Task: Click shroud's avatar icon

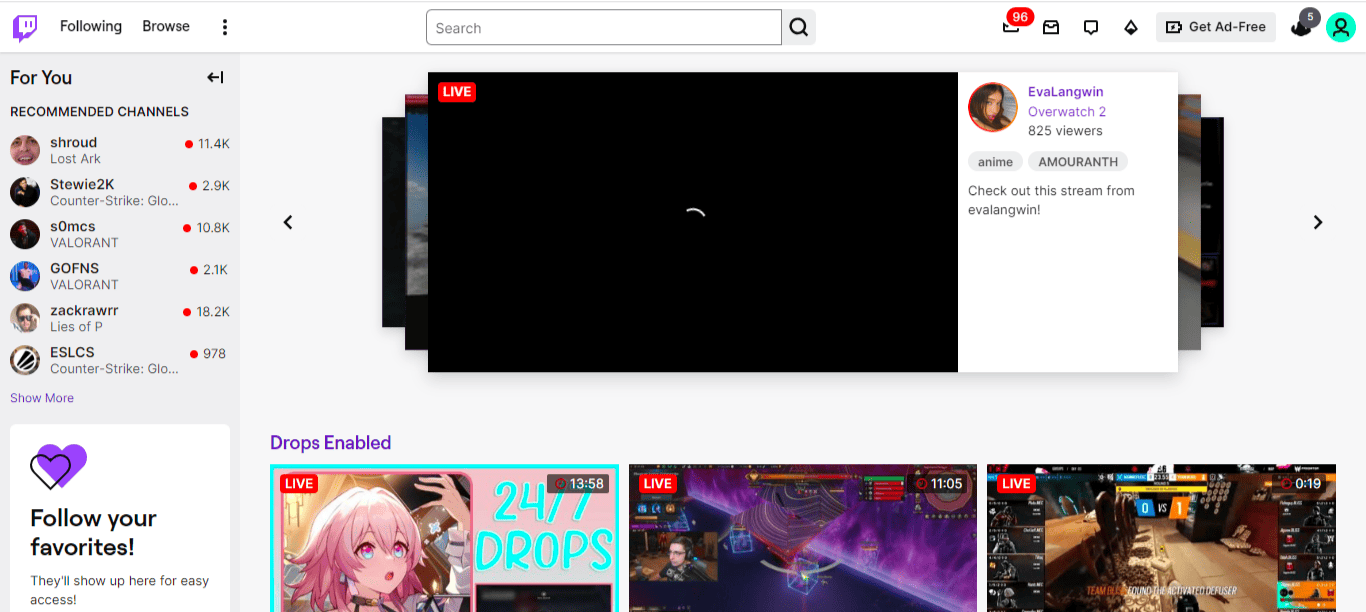Action: point(25,150)
